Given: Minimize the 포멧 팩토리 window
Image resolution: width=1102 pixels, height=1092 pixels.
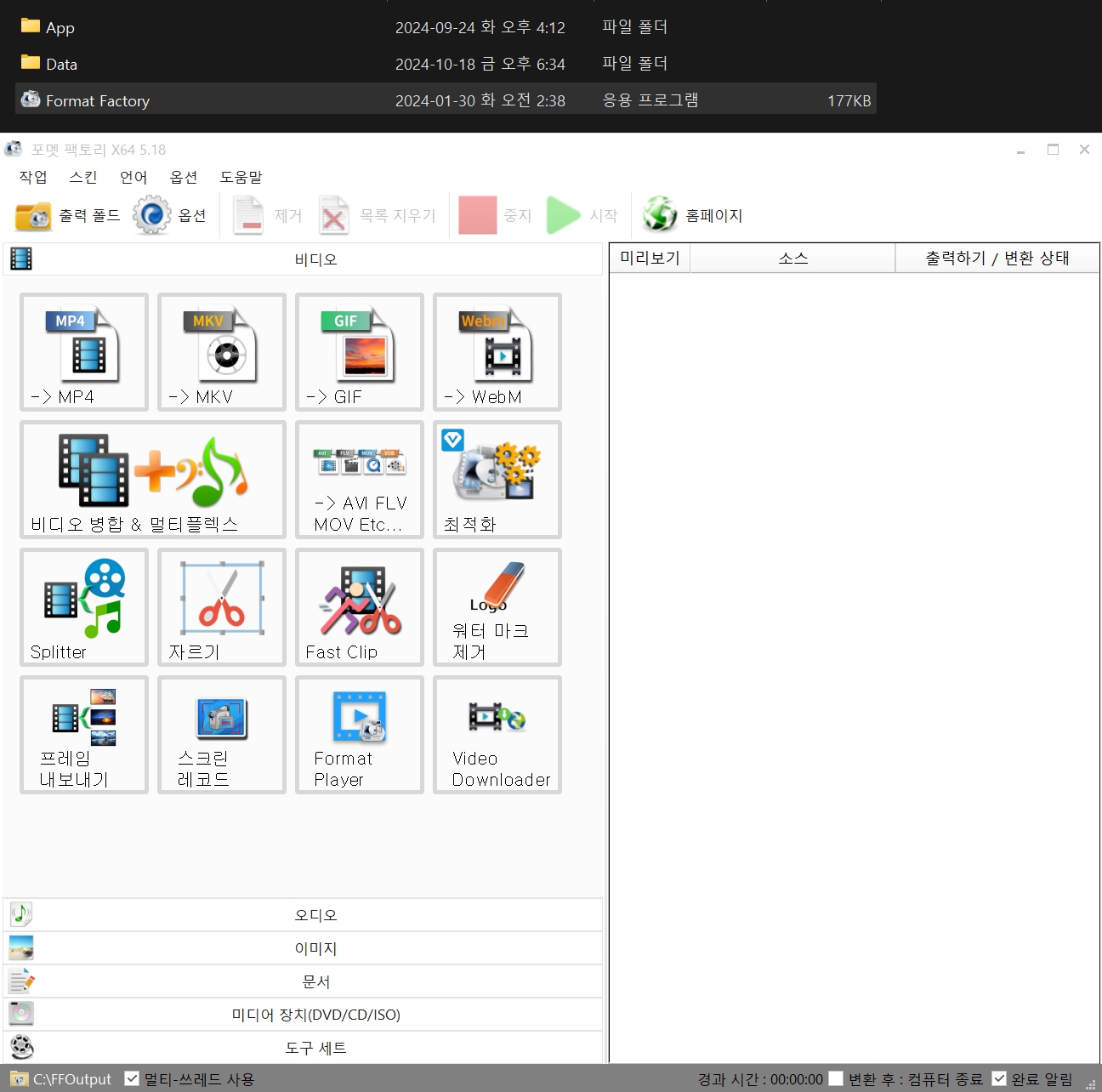Looking at the screenshot, I should pos(1020,150).
